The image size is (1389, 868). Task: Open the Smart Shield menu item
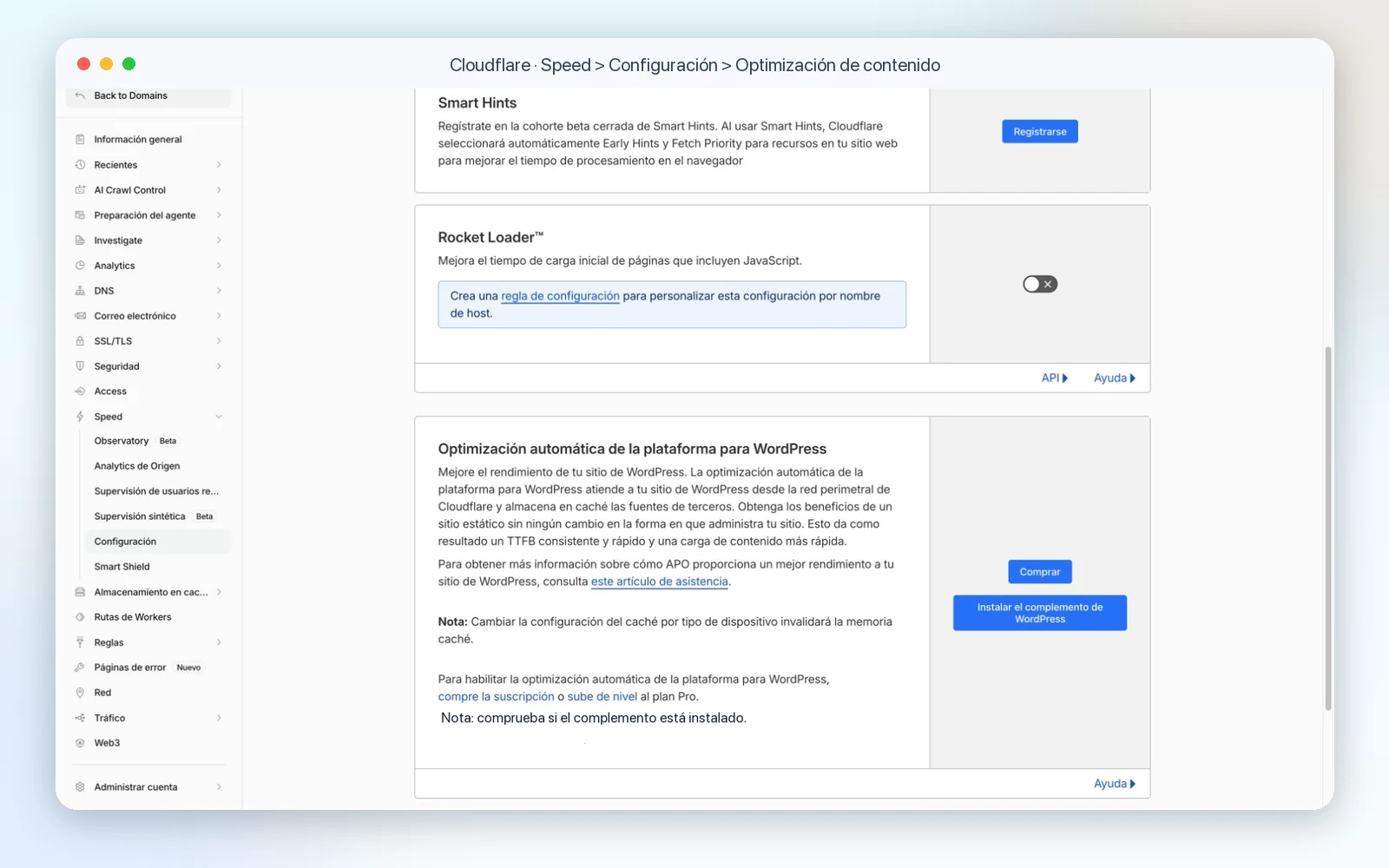(122, 567)
